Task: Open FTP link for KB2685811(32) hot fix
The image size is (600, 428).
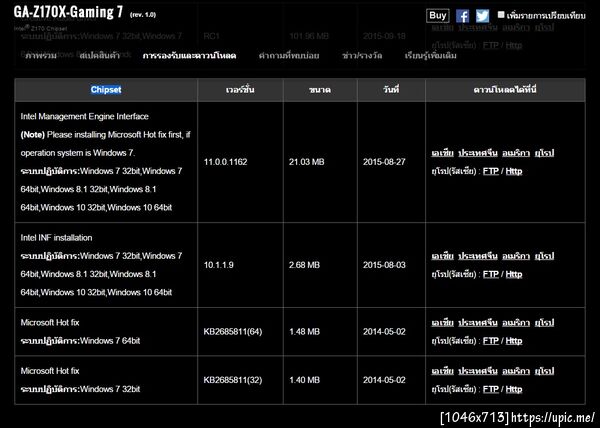Action: tap(491, 389)
